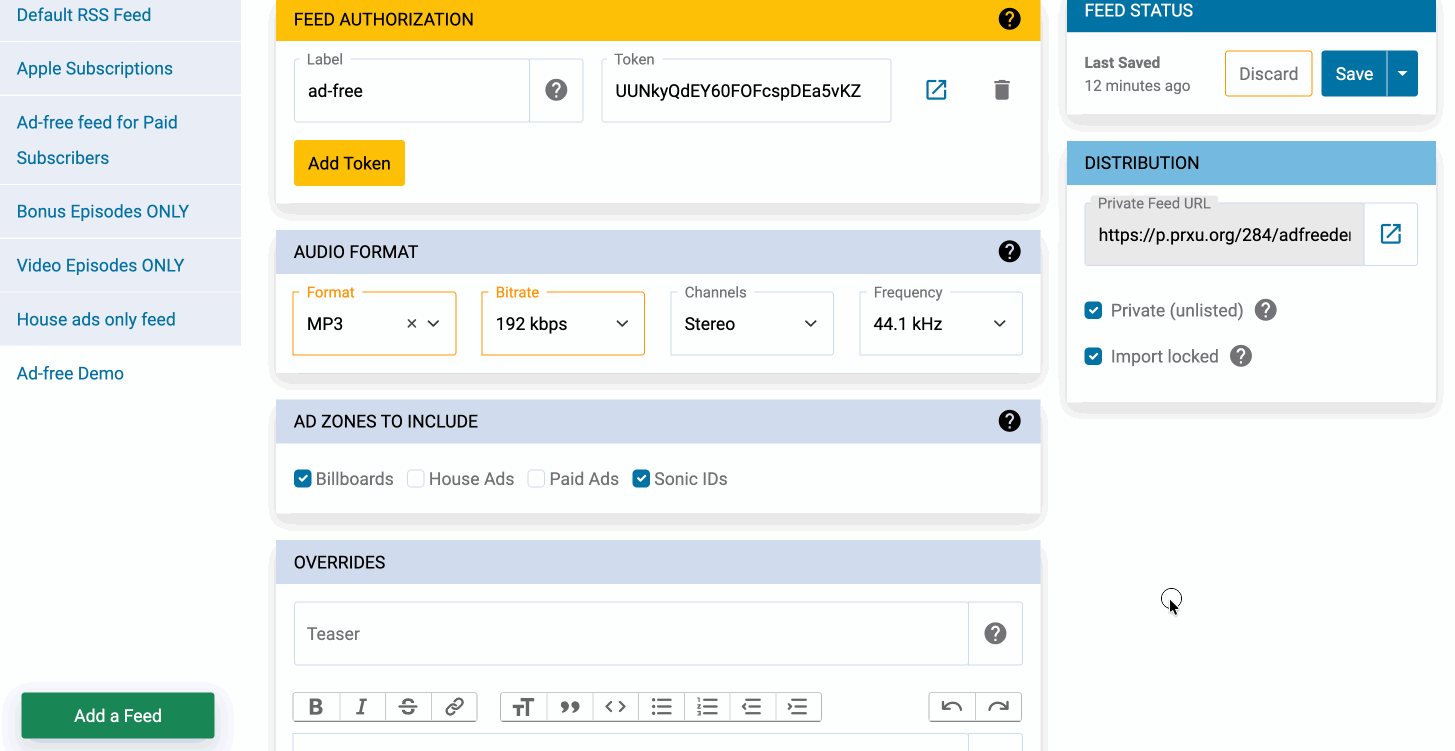Open the Save options dropdown arrow

pos(1402,74)
